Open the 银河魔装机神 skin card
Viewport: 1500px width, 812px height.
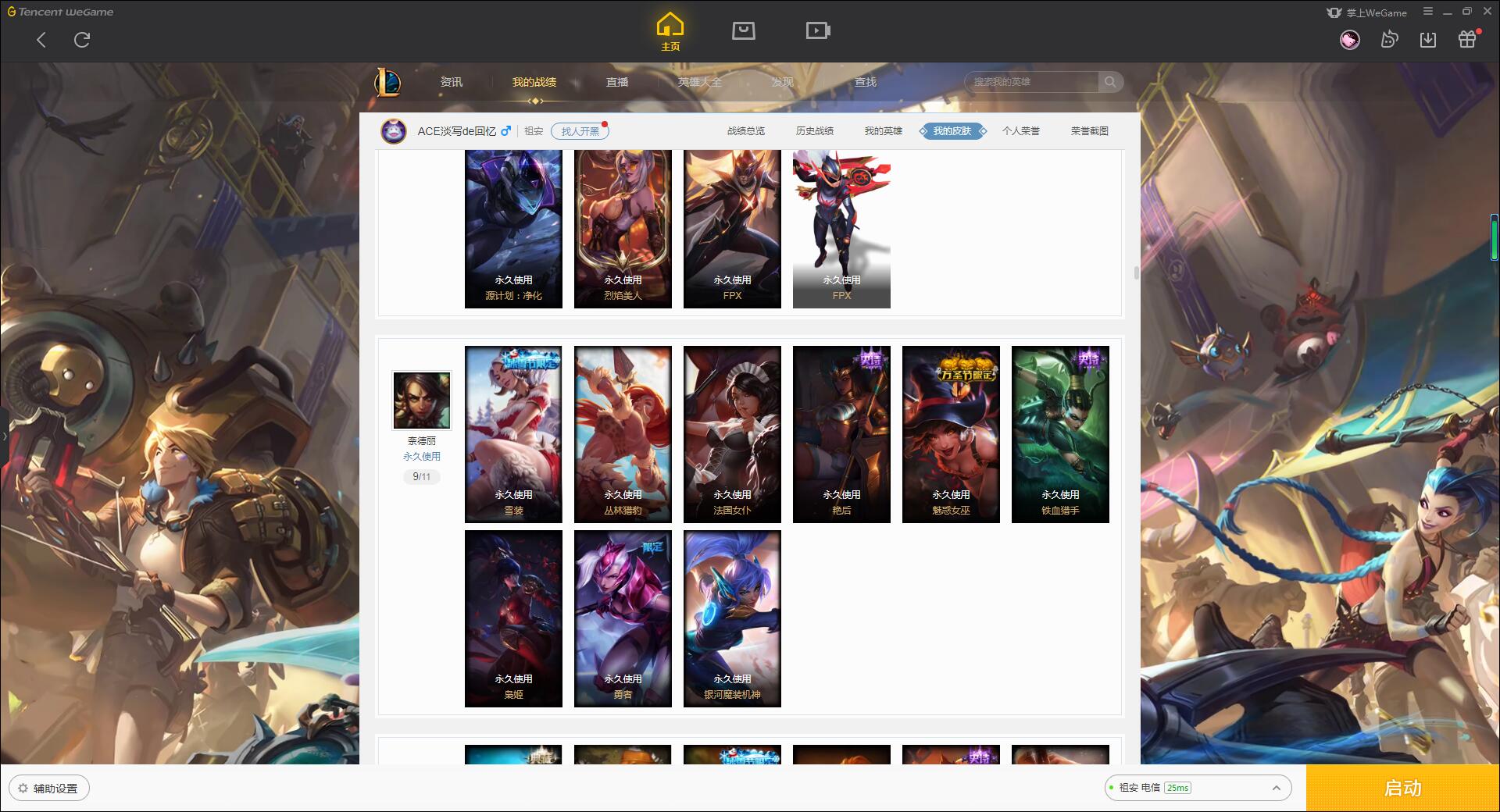tap(732, 618)
